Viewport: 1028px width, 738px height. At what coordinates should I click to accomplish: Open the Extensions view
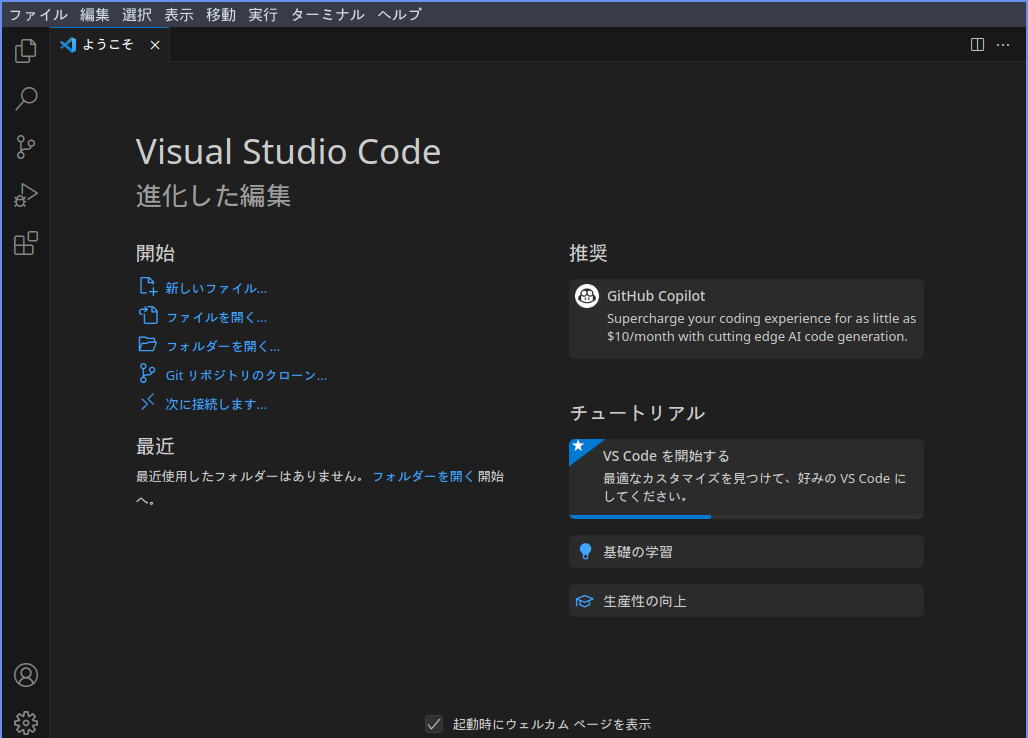pyautogui.click(x=26, y=243)
